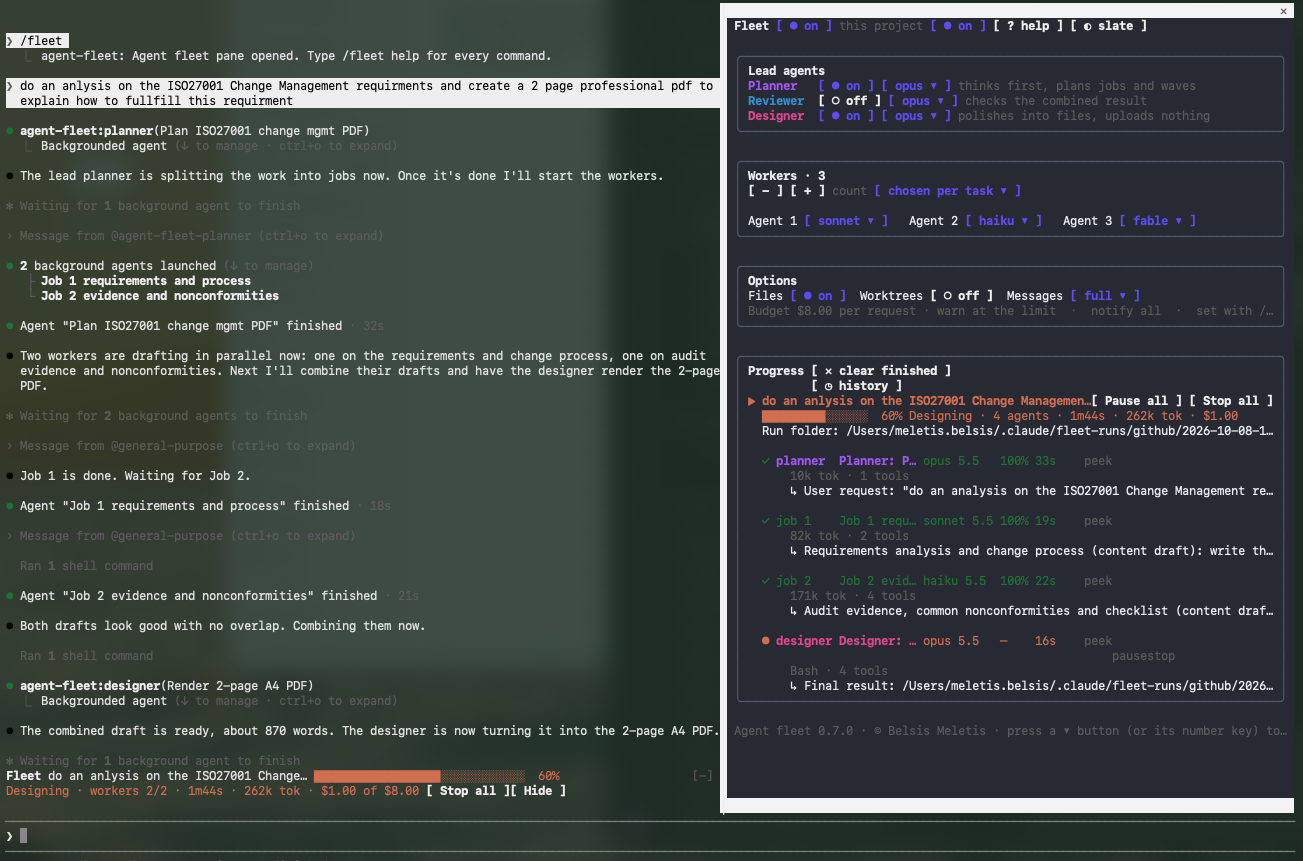1303x861 pixels.
Task: Collapse the fleet status bar with [–]
Action: click(x=703, y=776)
